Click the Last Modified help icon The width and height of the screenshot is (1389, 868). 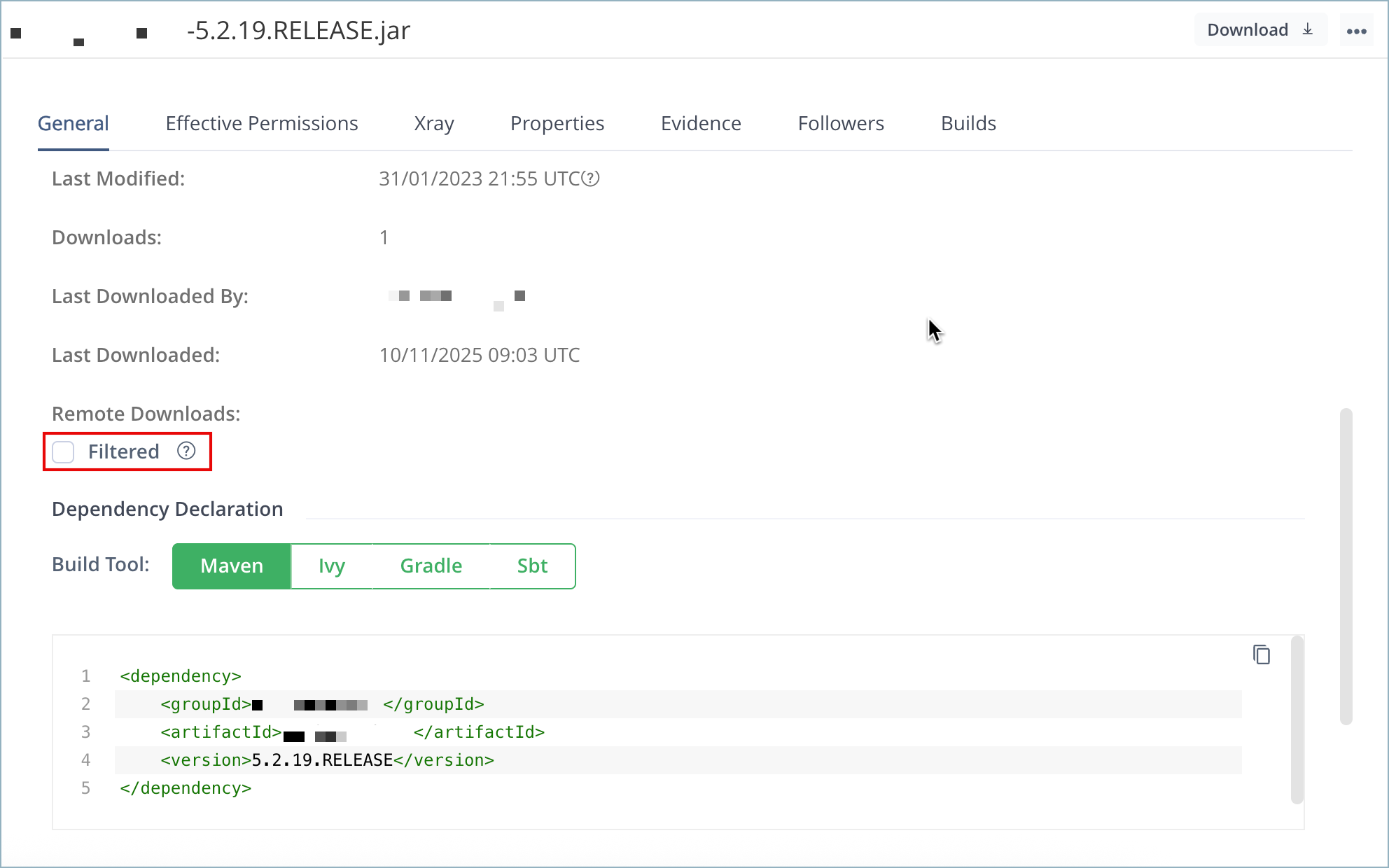coord(592,178)
